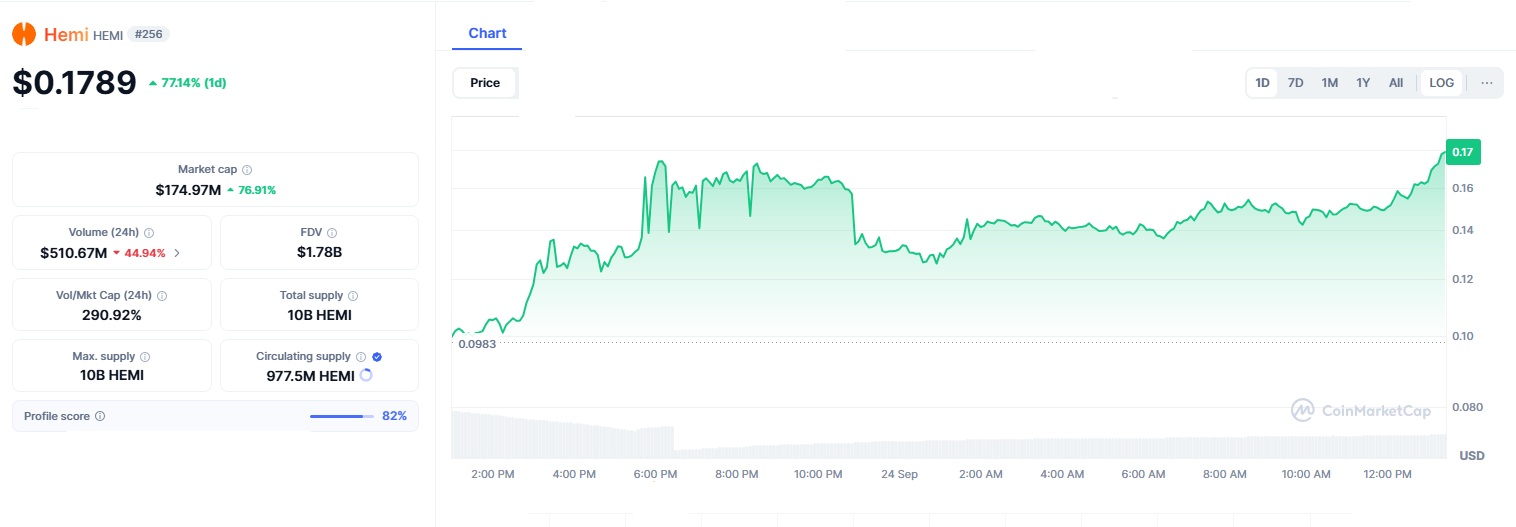1516x527 pixels.
Task: Click the $0.1789 price value
Action: (74, 82)
